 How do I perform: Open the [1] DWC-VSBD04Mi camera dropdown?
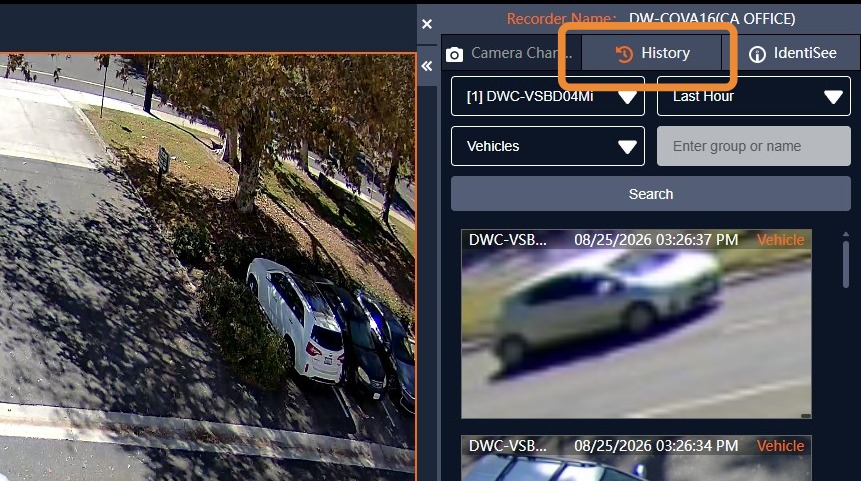point(547,96)
